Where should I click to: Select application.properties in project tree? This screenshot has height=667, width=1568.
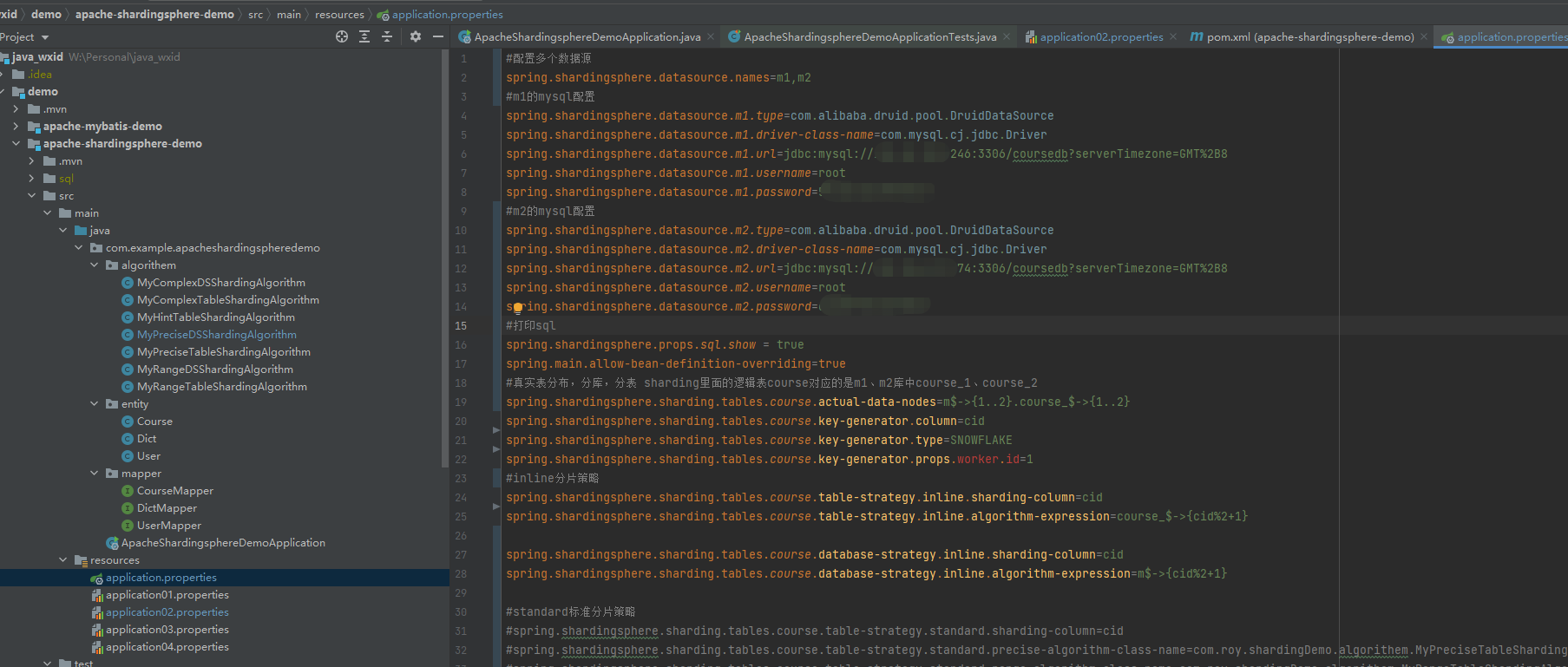[161, 578]
